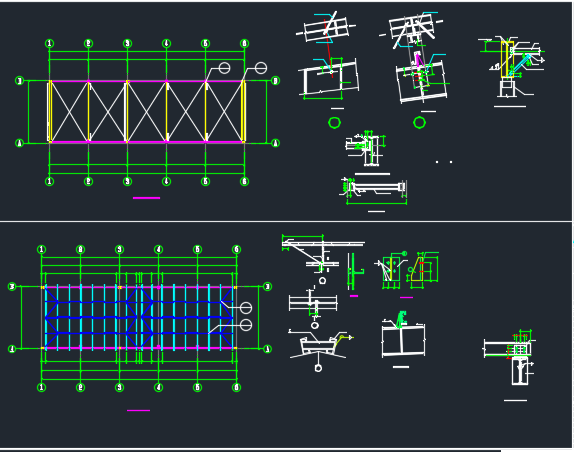
Task: Click axis bubble A right of the bracing plan
Action: 276,143
